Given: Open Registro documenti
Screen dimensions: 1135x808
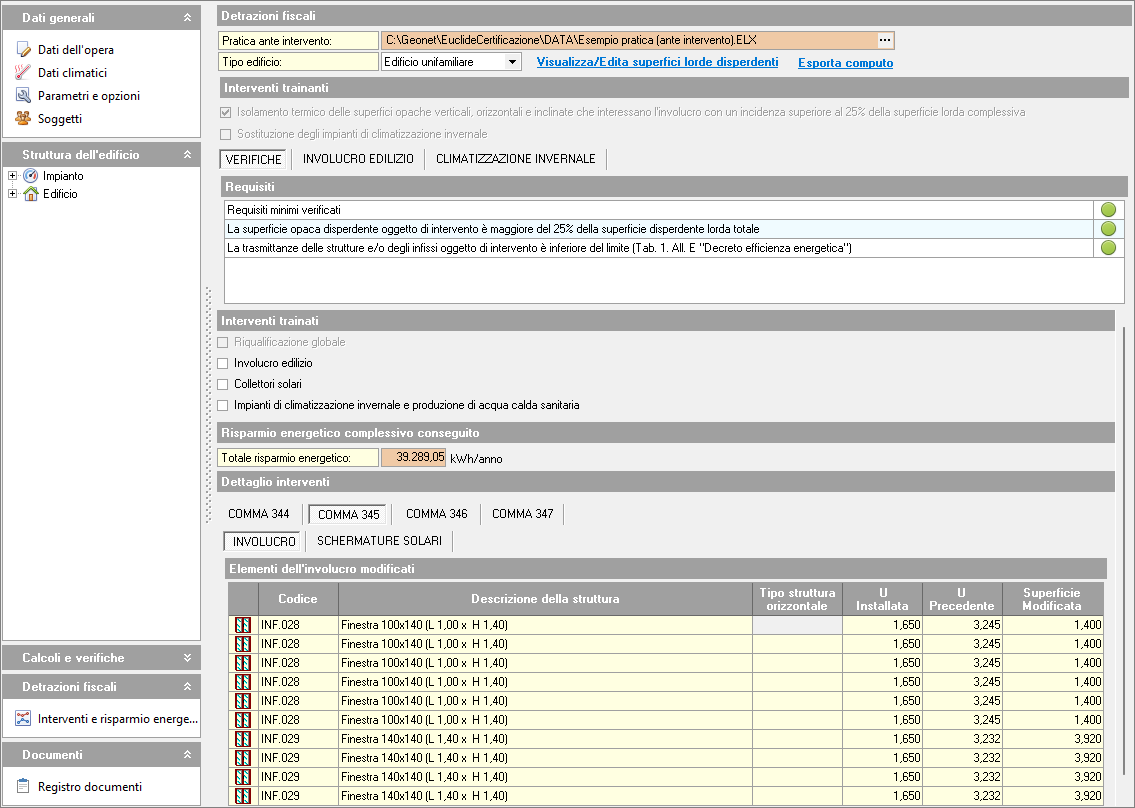Looking at the screenshot, I should pyautogui.click(x=89, y=787).
